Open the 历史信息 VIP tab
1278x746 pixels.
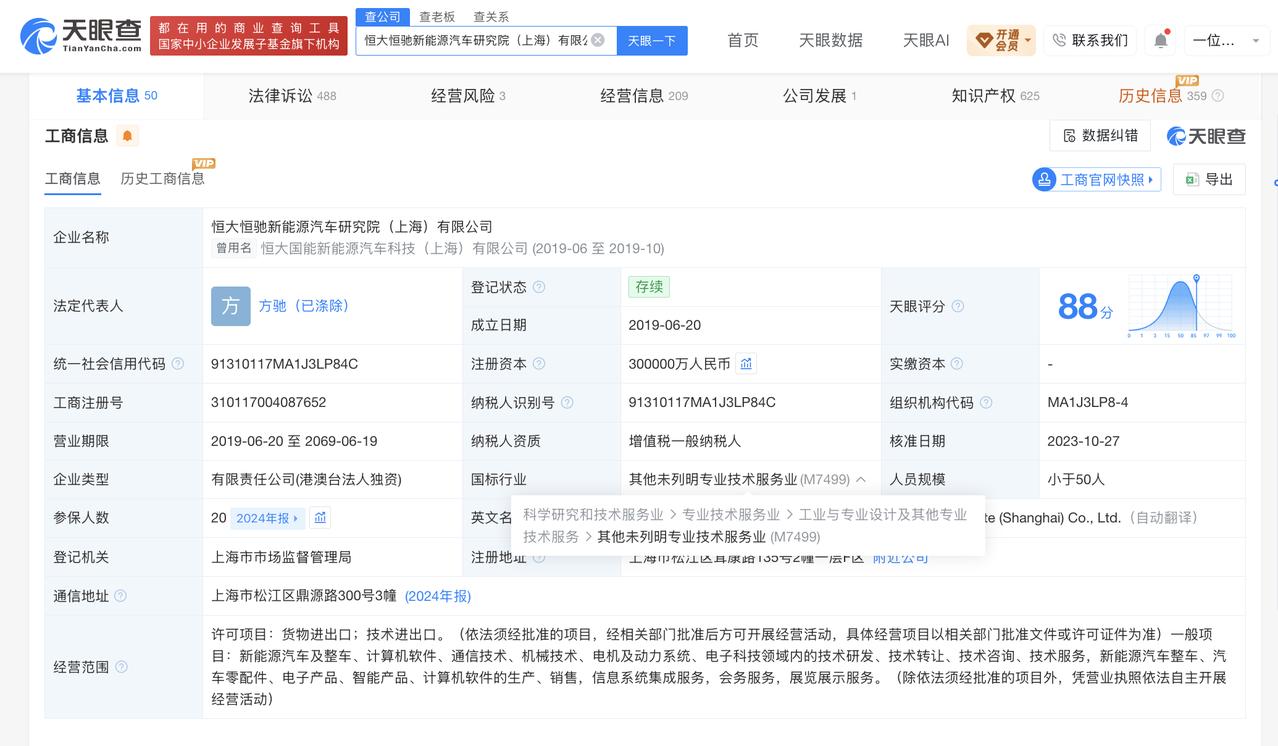pos(1163,96)
